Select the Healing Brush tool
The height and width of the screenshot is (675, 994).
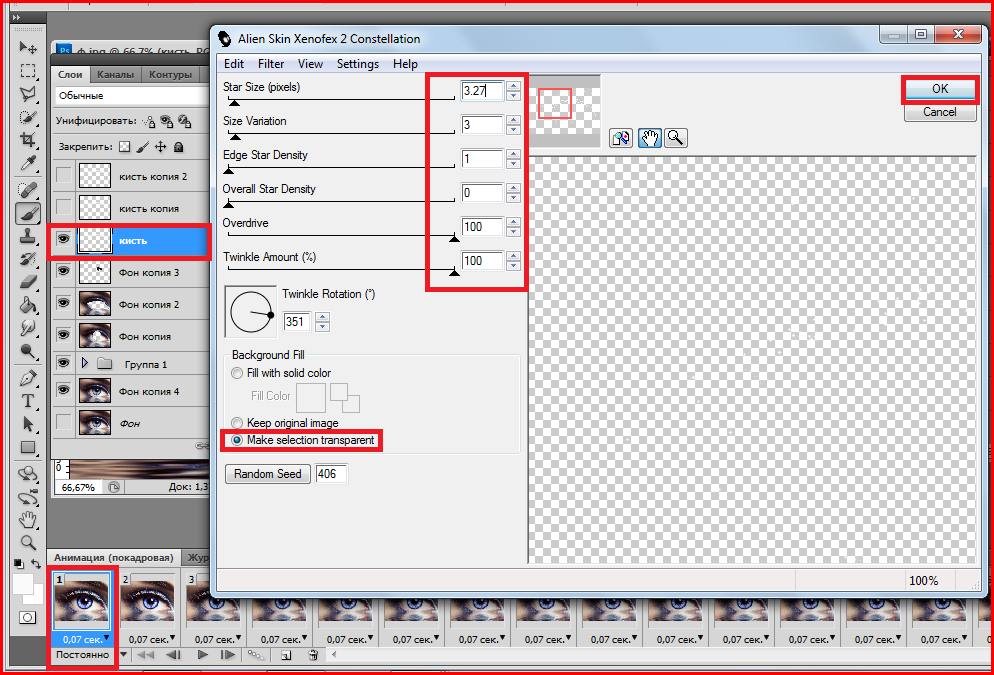click(28, 190)
